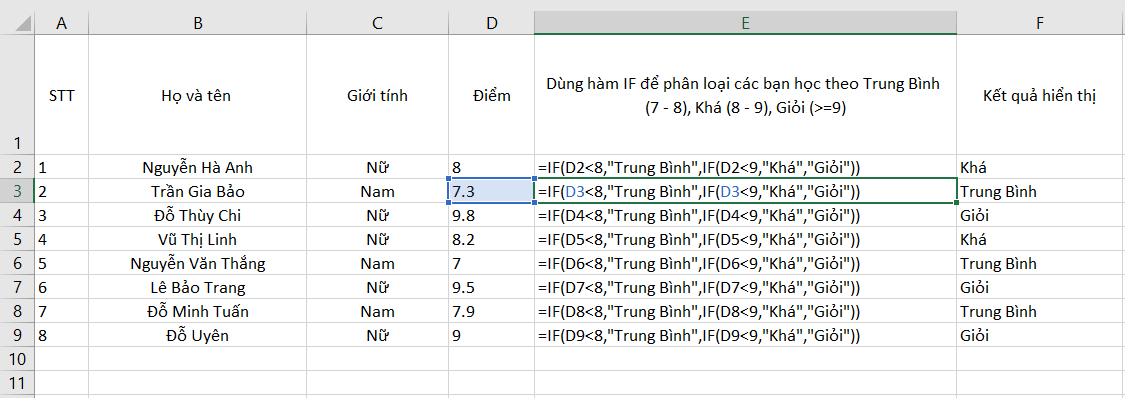Click result cell for Đỗ Thùy Chi
Screen dimensions: 1125x398
click(x=1040, y=215)
